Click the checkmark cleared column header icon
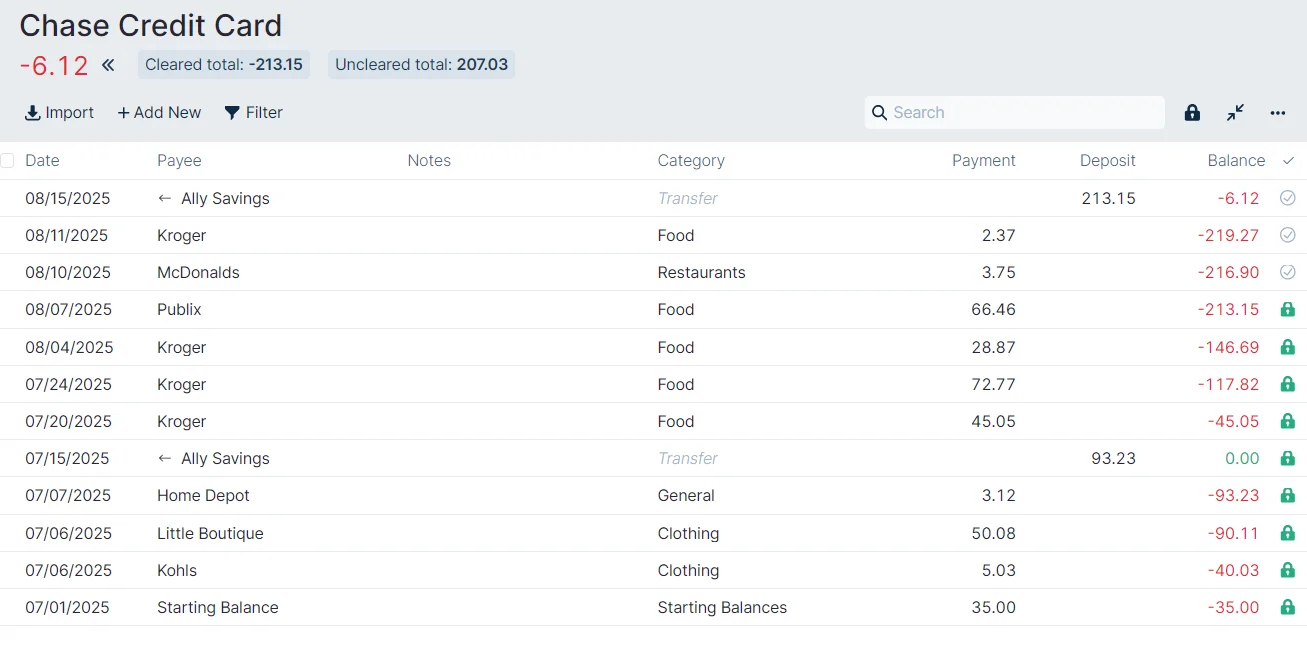Image resolution: width=1307 pixels, height=652 pixels. (x=1288, y=160)
